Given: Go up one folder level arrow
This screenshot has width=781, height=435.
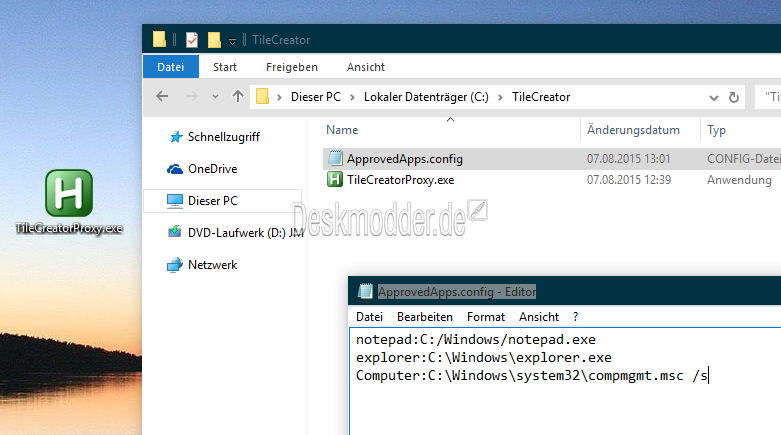Looking at the screenshot, I should pos(238,96).
